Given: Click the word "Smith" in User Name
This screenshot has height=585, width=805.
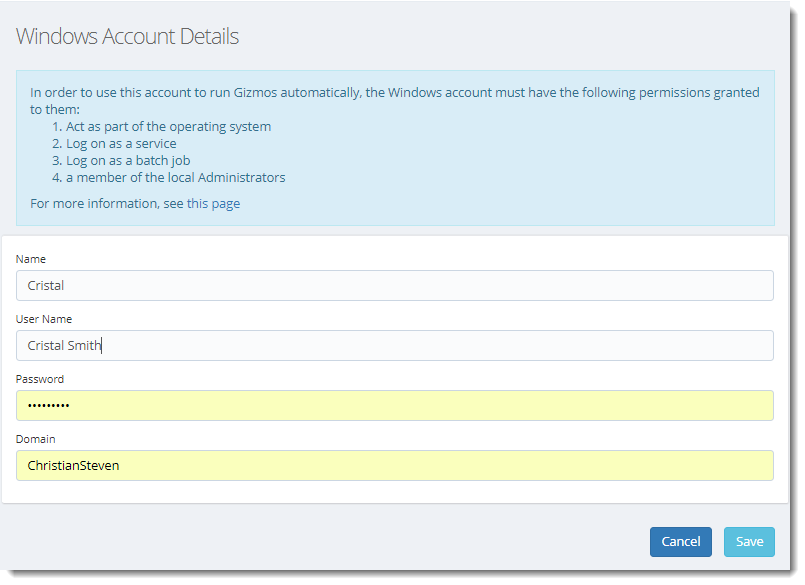Looking at the screenshot, I should pos(85,345).
